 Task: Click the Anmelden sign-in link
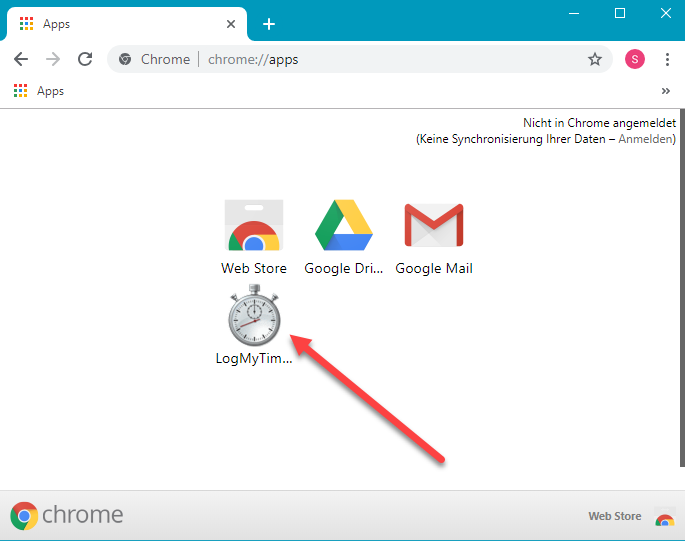646,139
